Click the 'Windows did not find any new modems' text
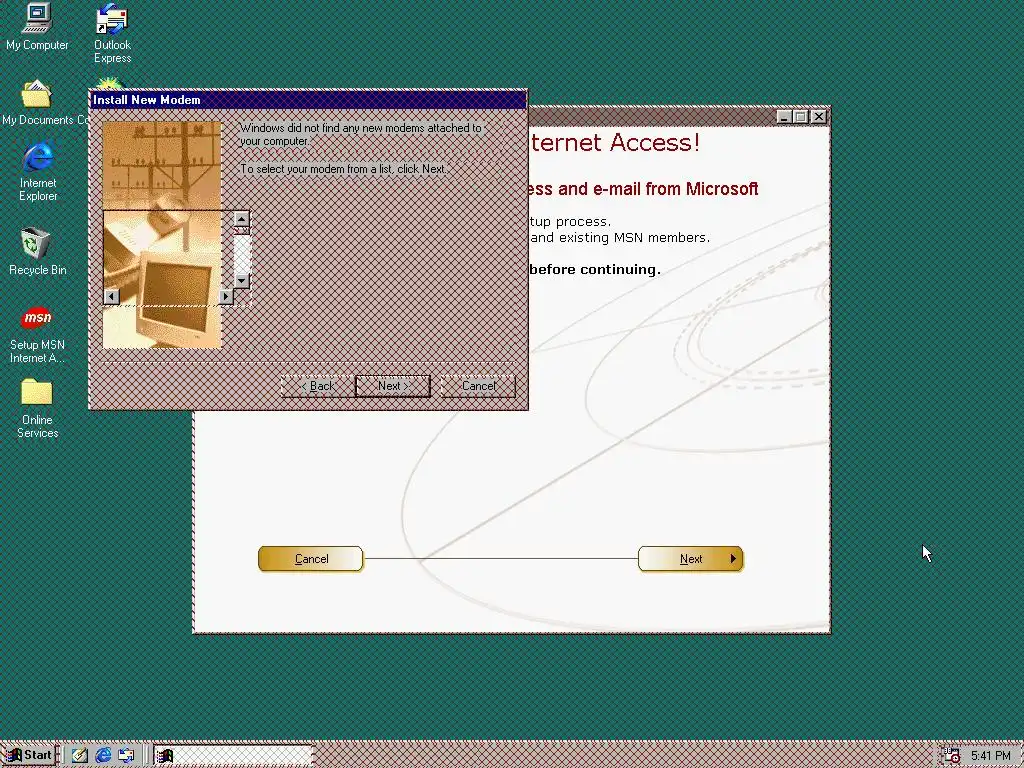 pyautogui.click(x=360, y=135)
